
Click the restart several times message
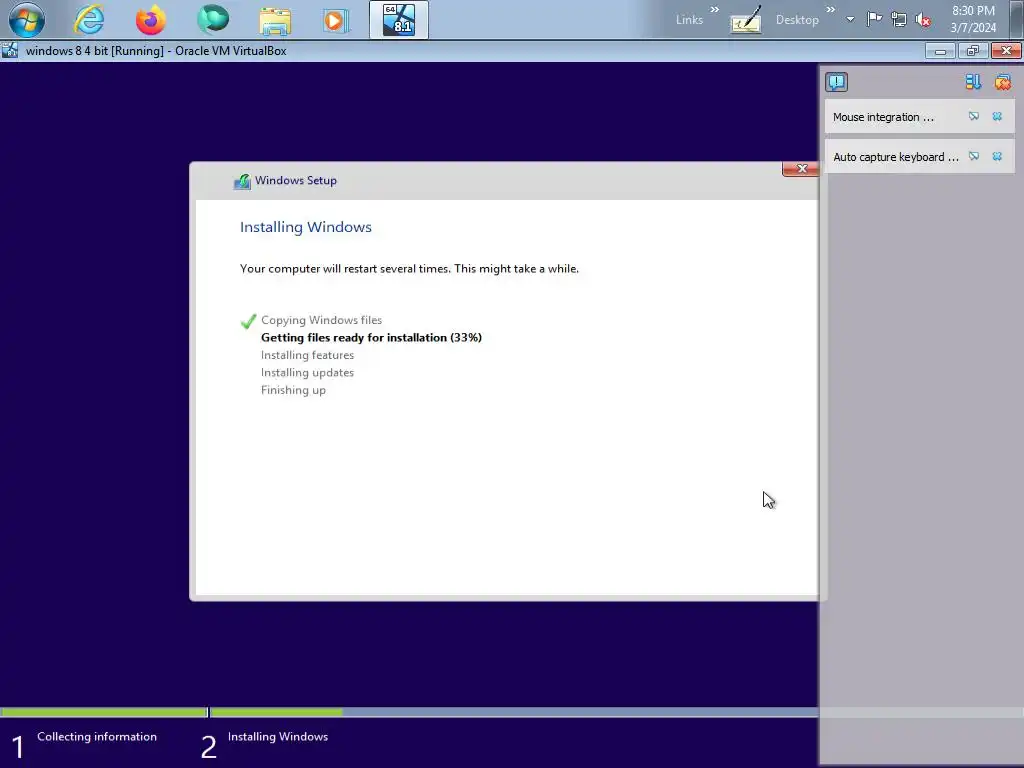409,268
